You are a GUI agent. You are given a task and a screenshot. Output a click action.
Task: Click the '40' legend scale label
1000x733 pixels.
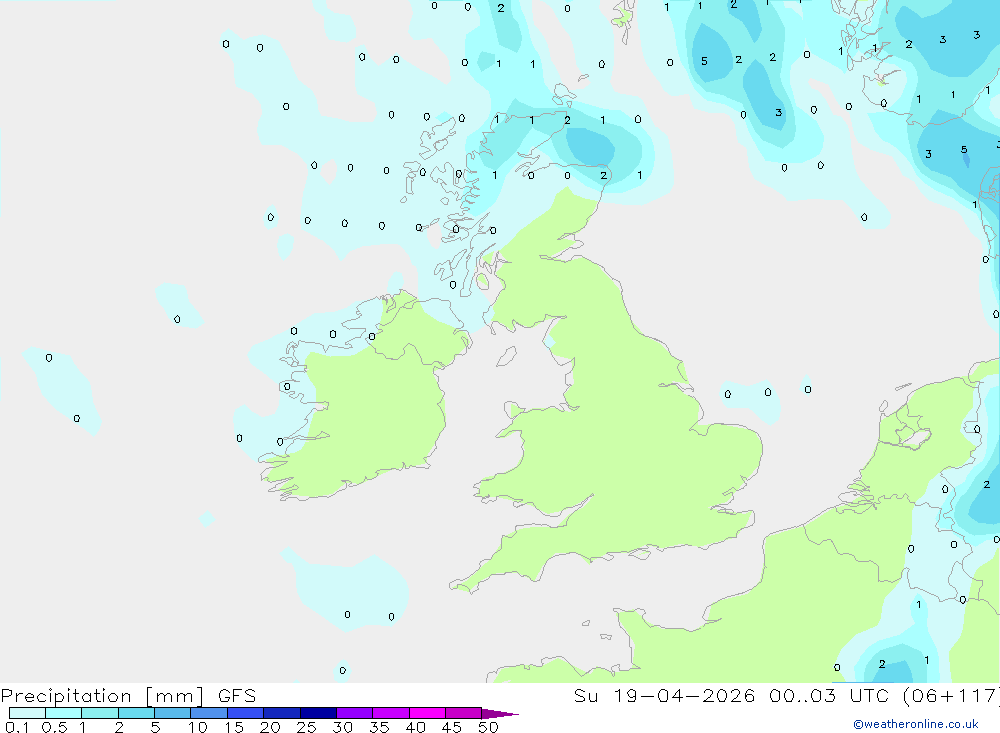(x=415, y=727)
